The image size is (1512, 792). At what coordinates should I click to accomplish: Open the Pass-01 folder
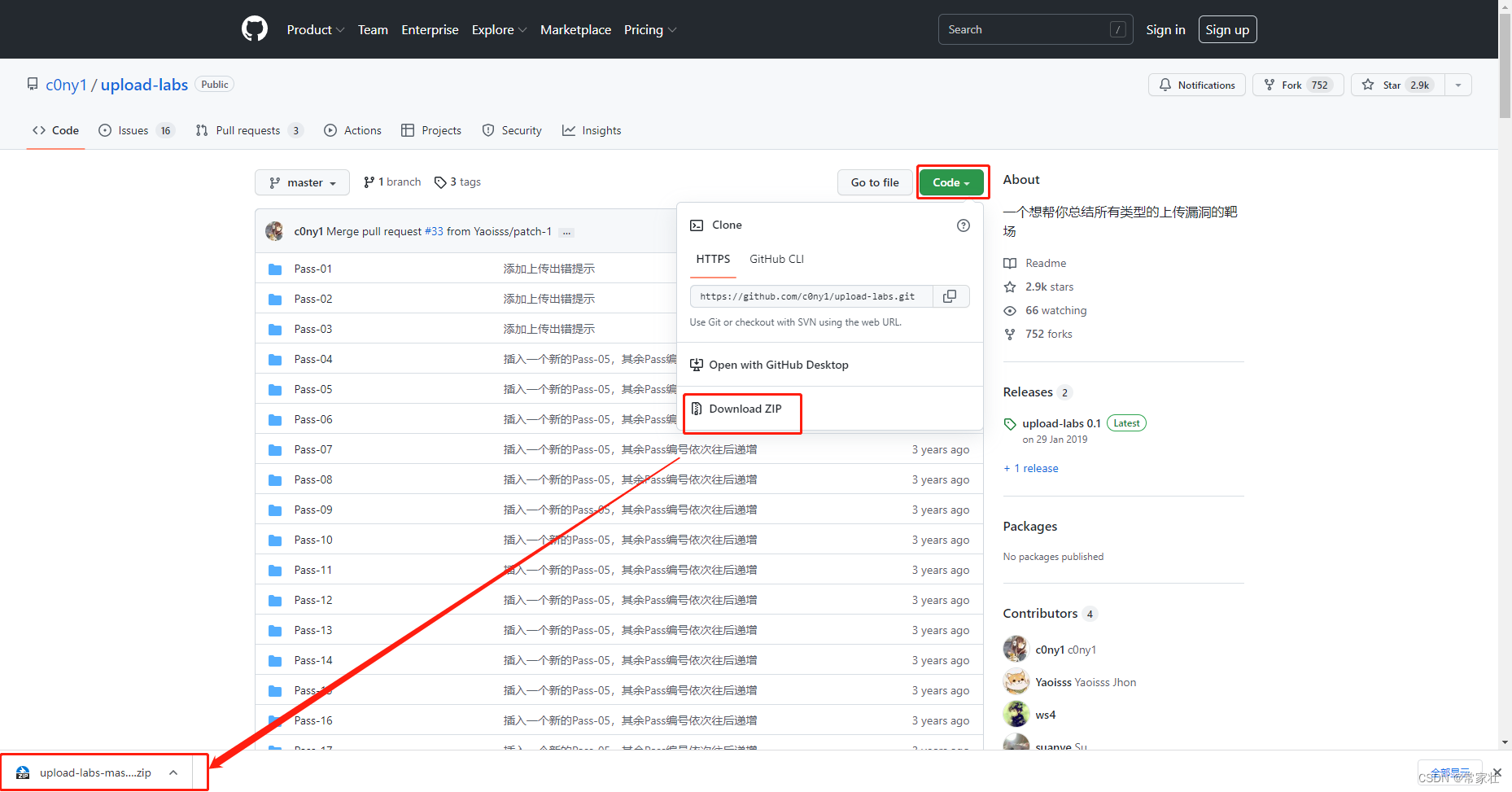click(x=313, y=269)
